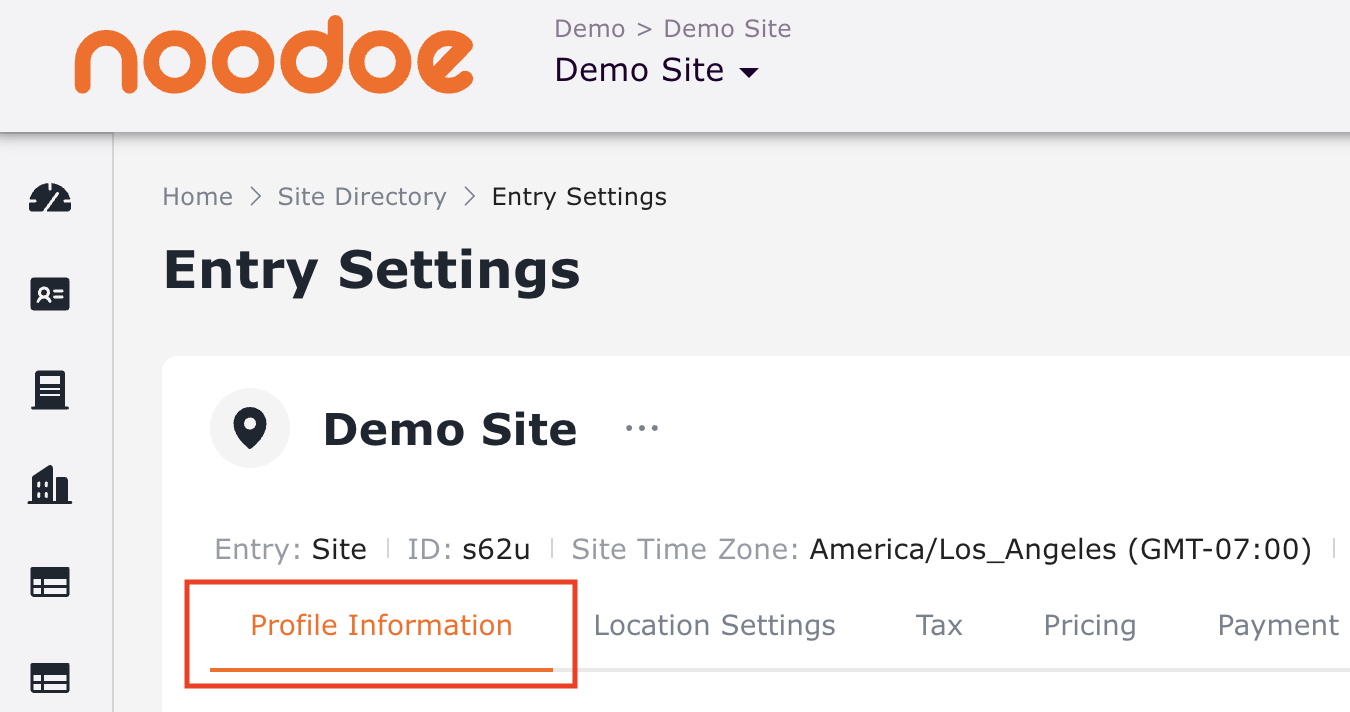Open the Tax tab

[x=939, y=626]
